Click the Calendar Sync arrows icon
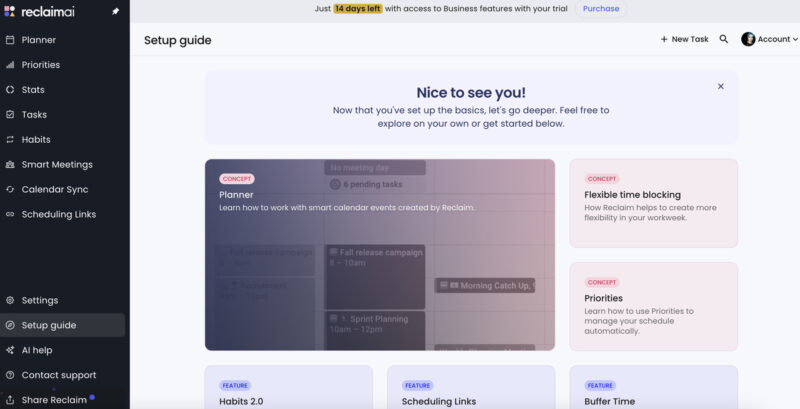The height and width of the screenshot is (409, 800). point(10,190)
